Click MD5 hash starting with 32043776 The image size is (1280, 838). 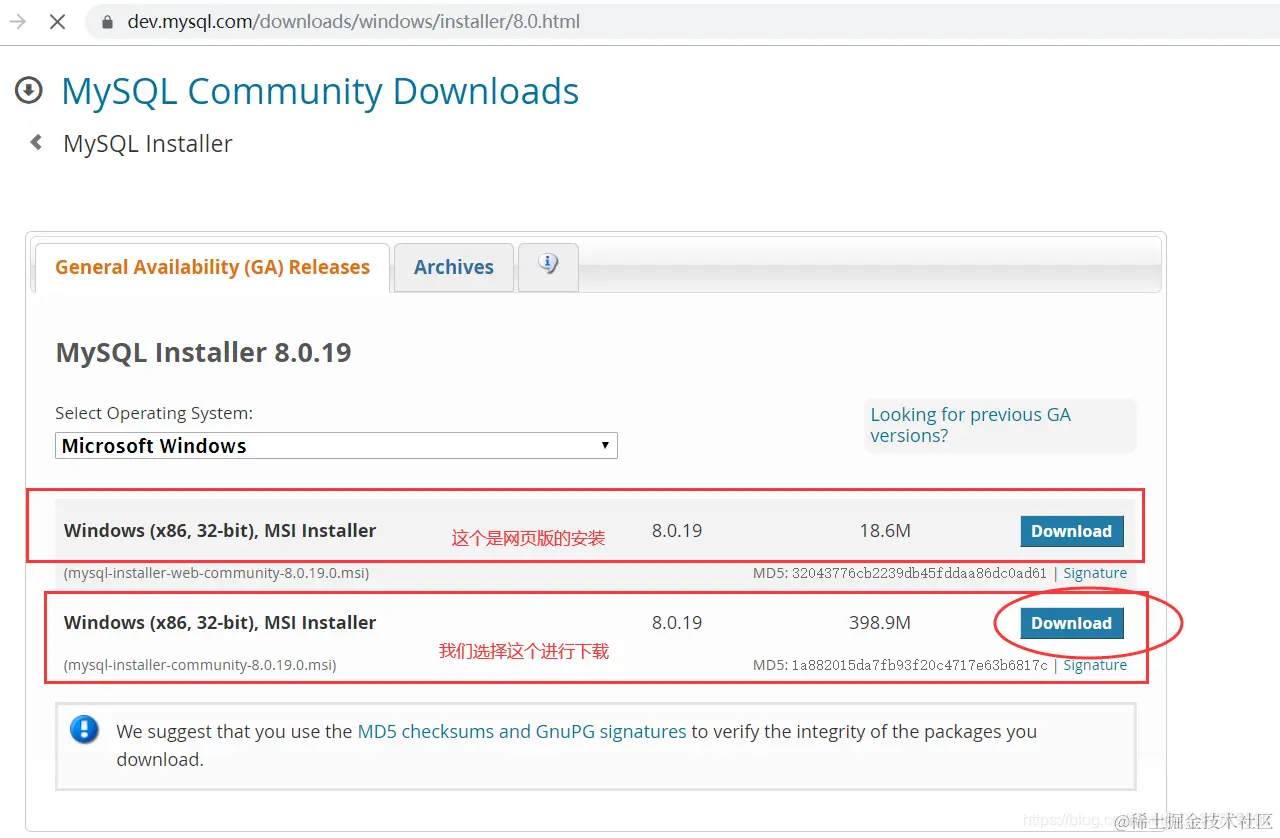919,573
